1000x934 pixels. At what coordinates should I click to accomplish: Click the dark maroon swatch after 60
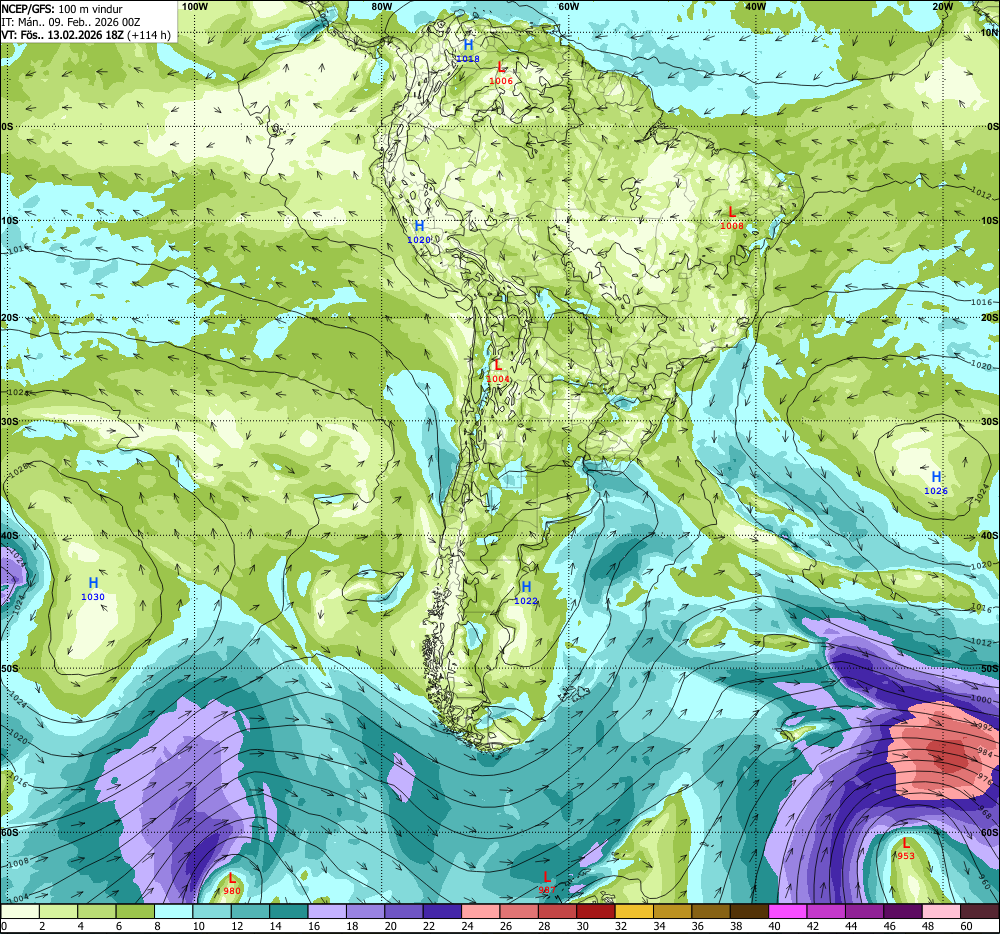(x=980, y=912)
